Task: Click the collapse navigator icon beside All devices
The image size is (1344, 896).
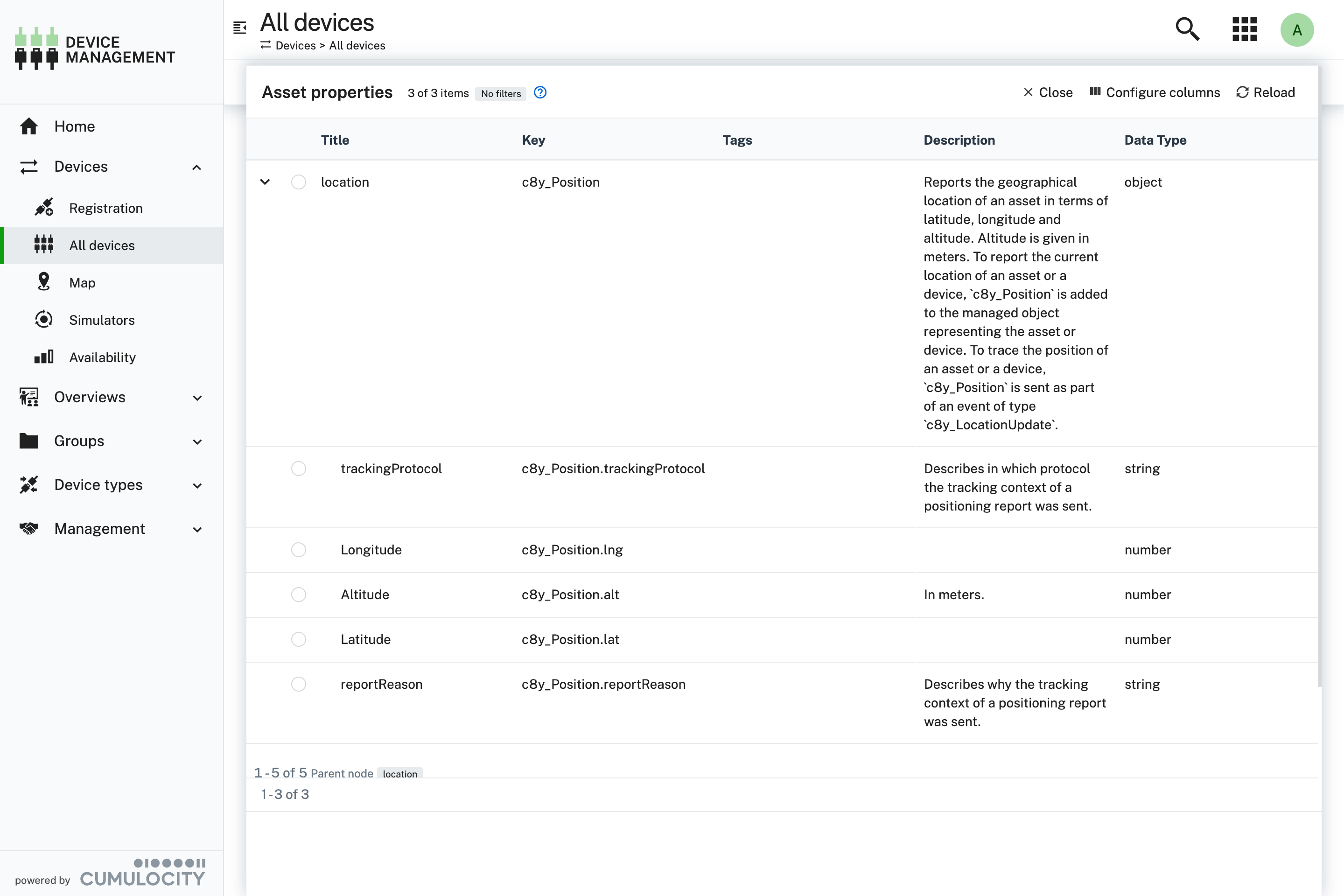Action: 239,27
